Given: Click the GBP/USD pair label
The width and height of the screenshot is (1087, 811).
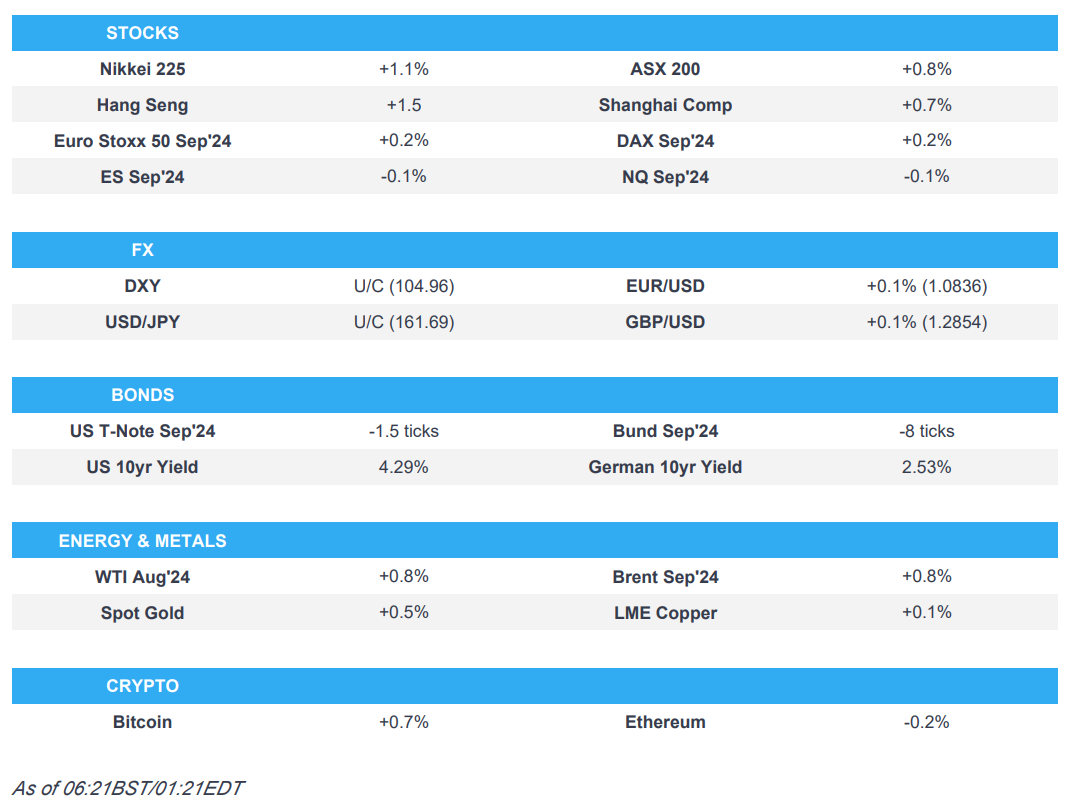Looking at the screenshot, I should click(x=665, y=322).
